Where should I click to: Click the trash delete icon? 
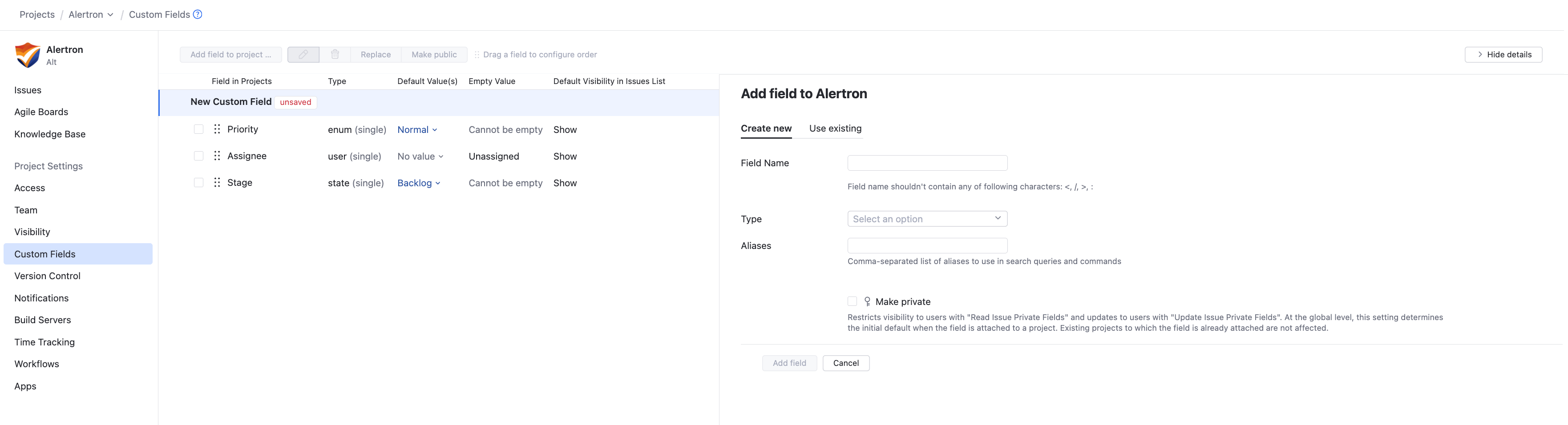click(x=335, y=55)
